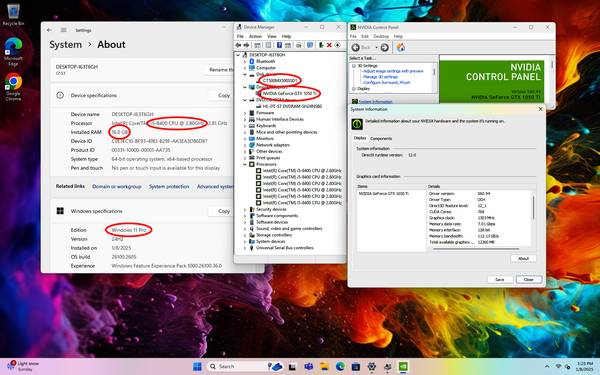Select NVIDIA GeForce GTX 1050 Ti in Items list

coord(384,194)
